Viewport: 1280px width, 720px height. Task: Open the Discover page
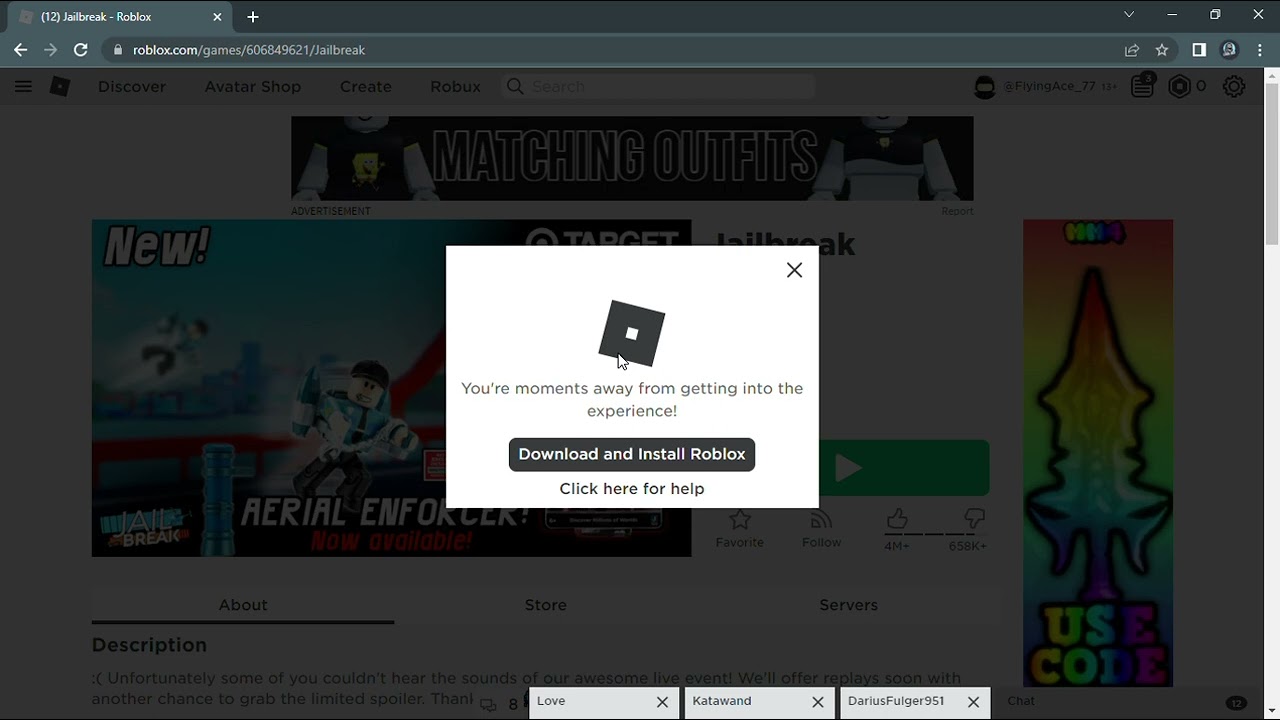tap(132, 87)
